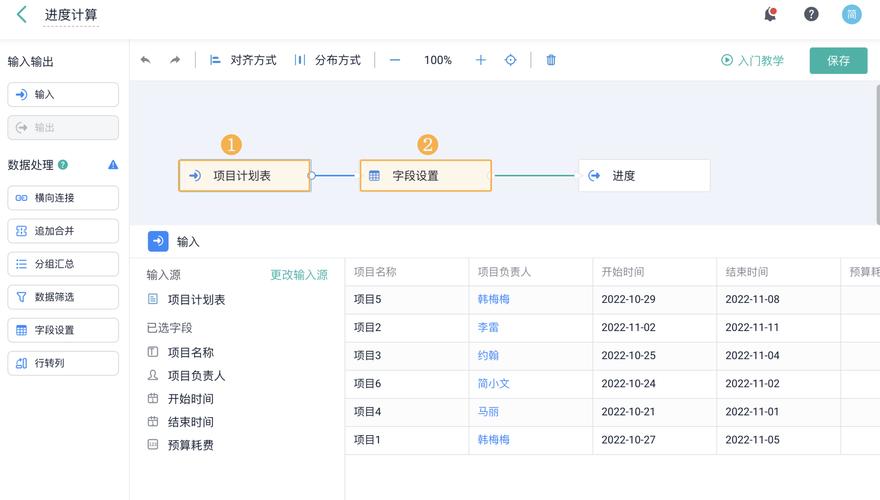880x500 pixels.
Task: Click the 项目2 cell
Action: click(407, 328)
